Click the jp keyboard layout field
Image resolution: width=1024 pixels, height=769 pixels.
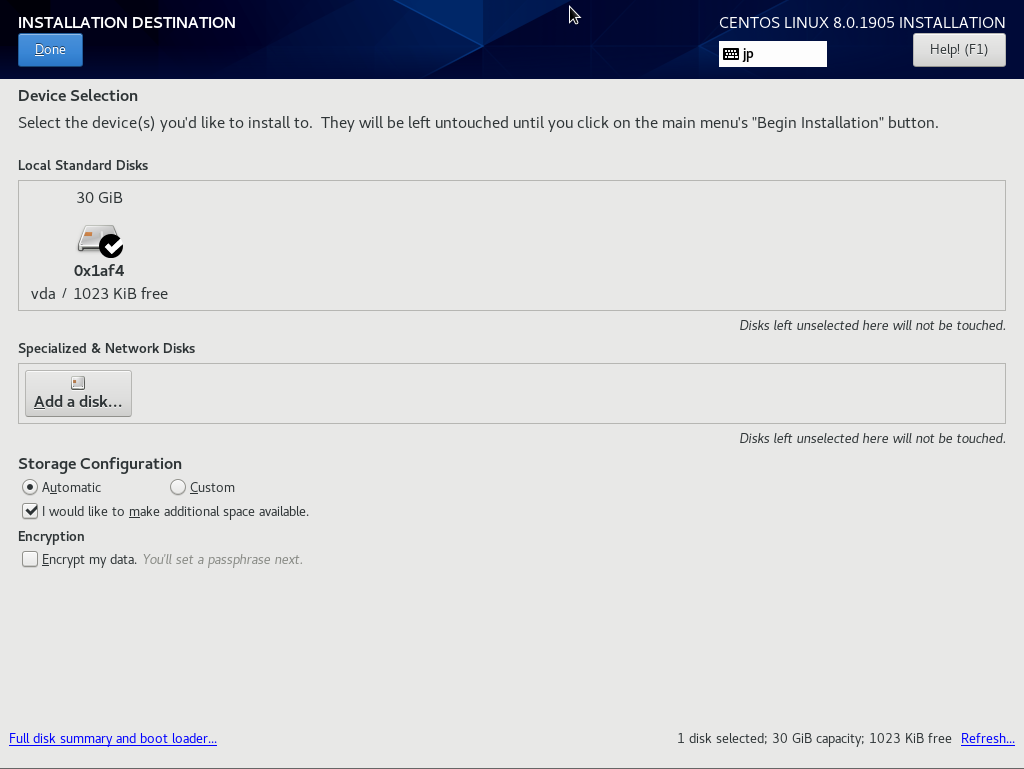[782, 55]
